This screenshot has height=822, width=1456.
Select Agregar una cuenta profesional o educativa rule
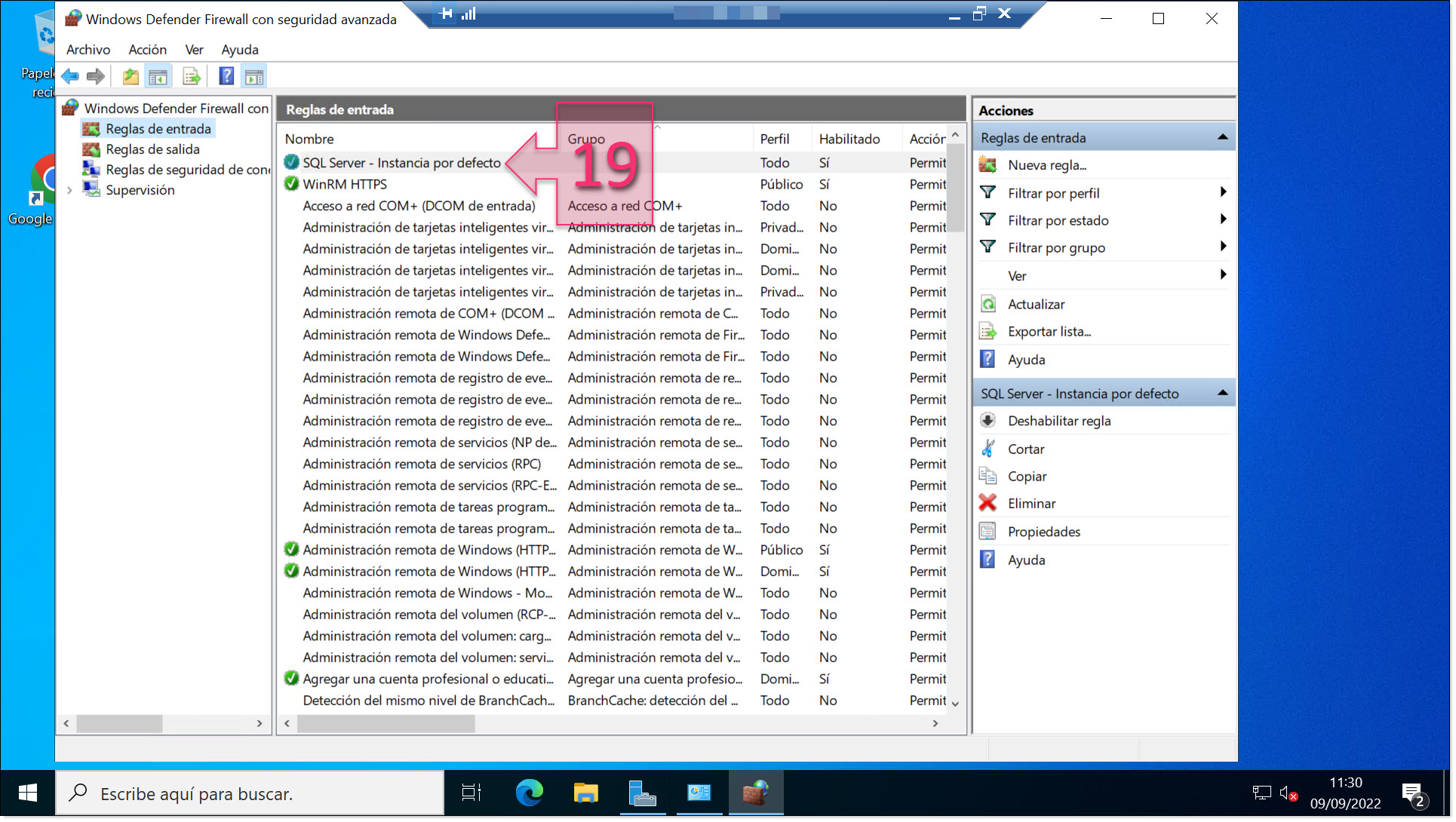click(x=428, y=679)
